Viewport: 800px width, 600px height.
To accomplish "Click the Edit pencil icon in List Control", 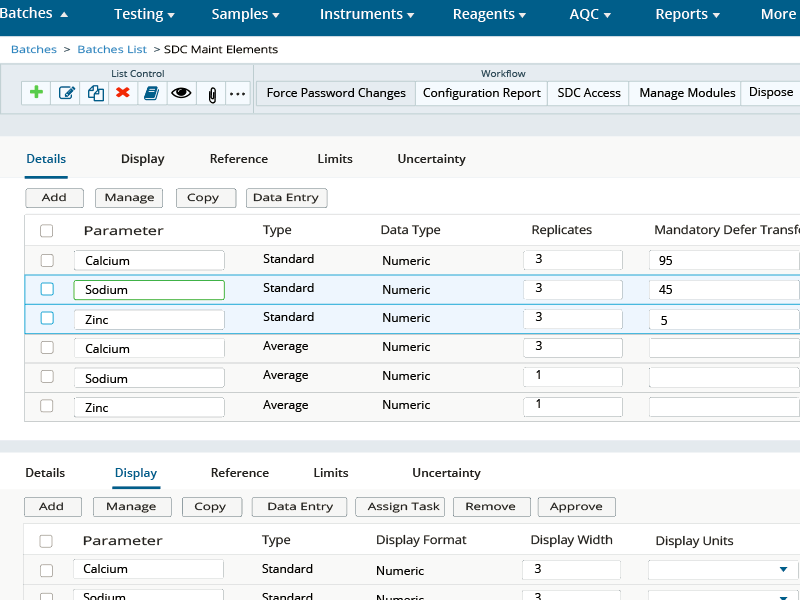I will pos(67,93).
